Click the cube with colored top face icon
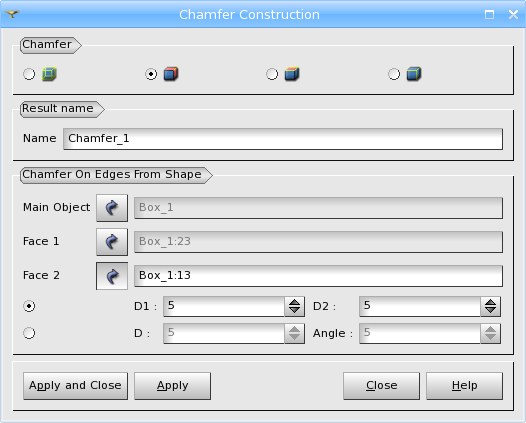 292,74
